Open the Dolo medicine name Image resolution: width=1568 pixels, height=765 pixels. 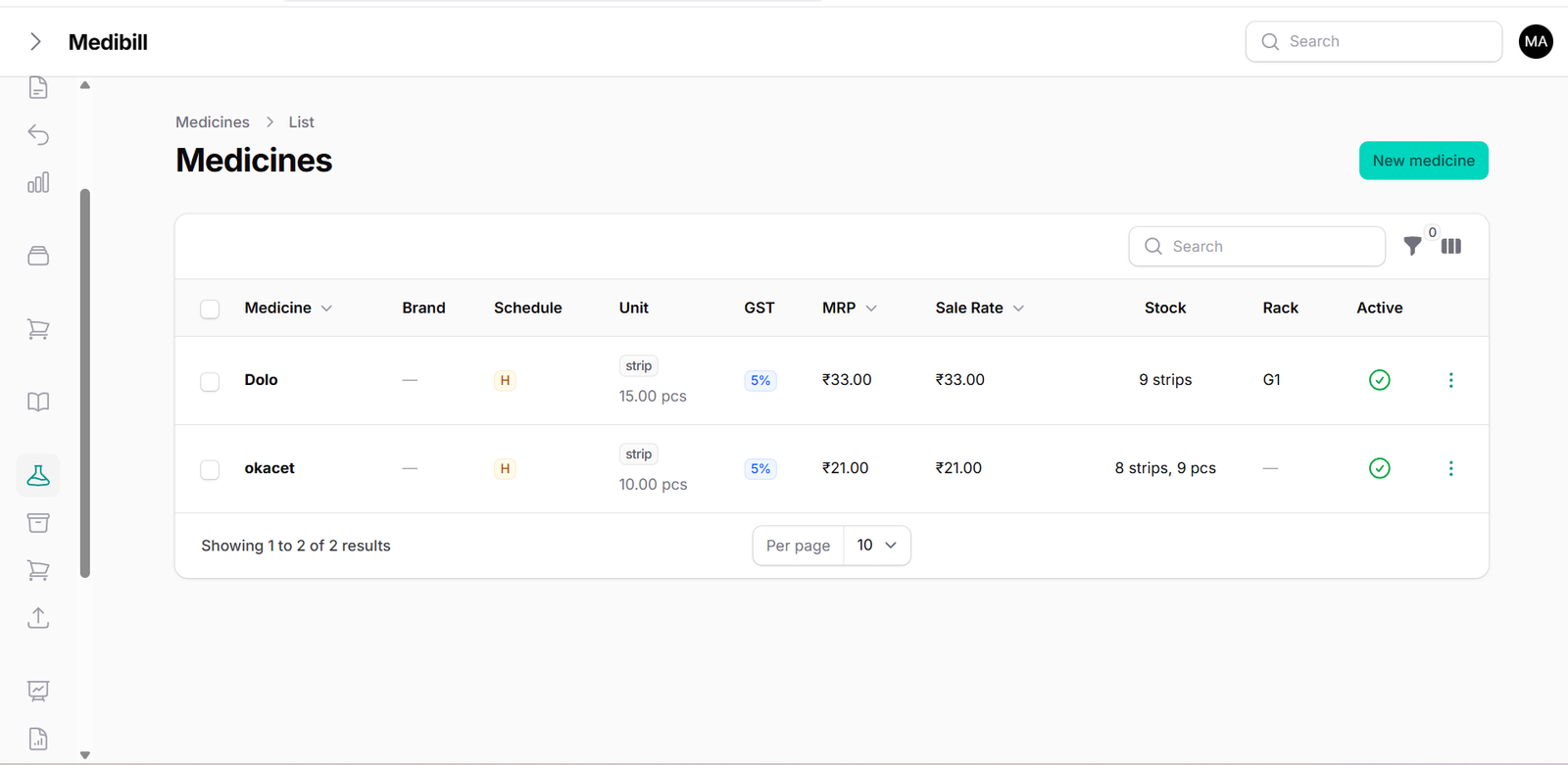tap(261, 380)
